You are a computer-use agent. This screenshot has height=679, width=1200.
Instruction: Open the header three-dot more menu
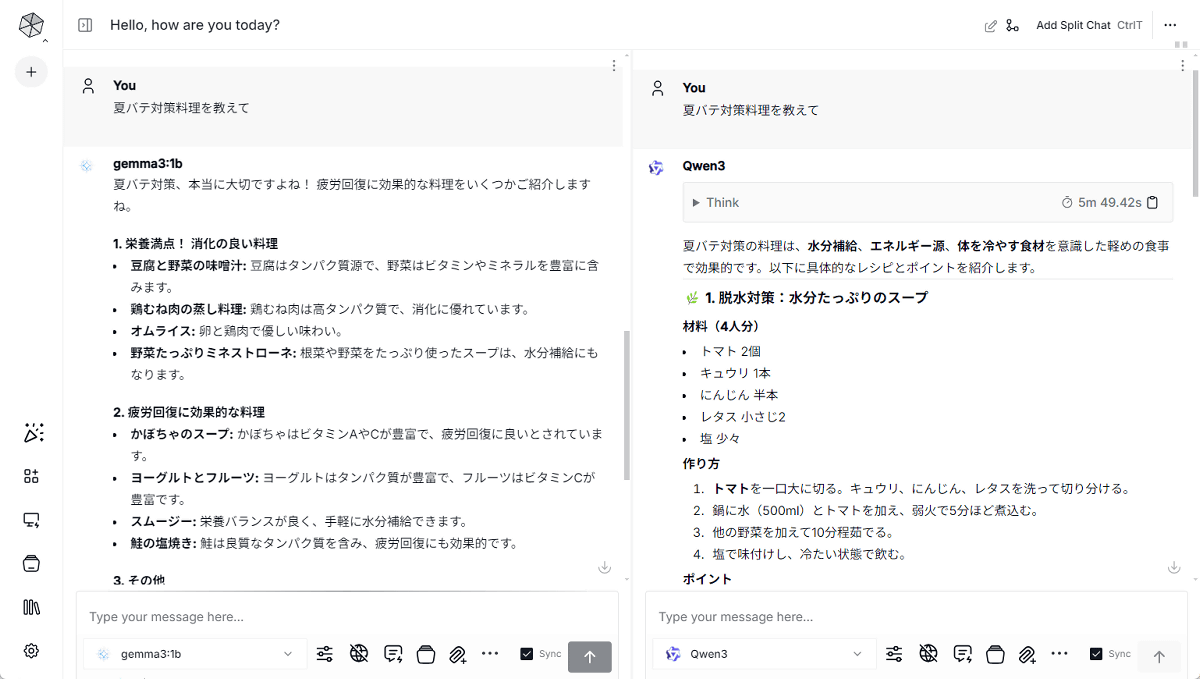pos(1171,26)
